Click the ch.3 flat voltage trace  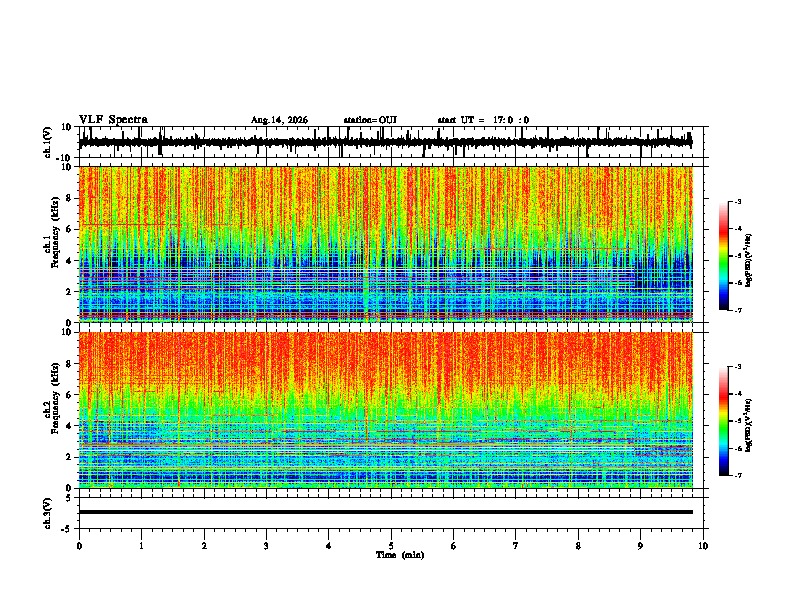tap(385, 512)
